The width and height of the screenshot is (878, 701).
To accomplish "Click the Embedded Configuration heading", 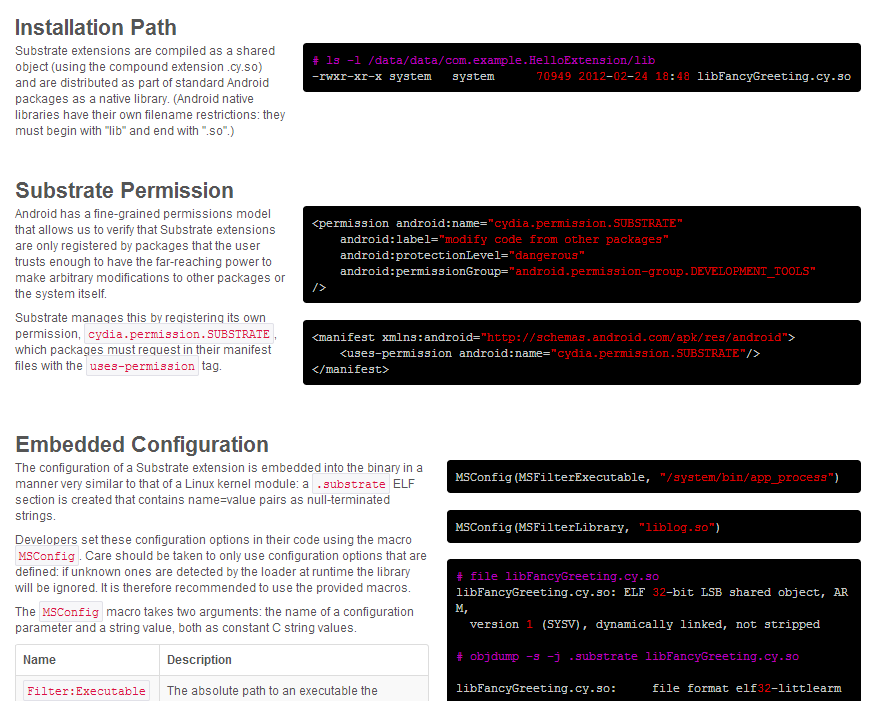I will (x=142, y=444).
